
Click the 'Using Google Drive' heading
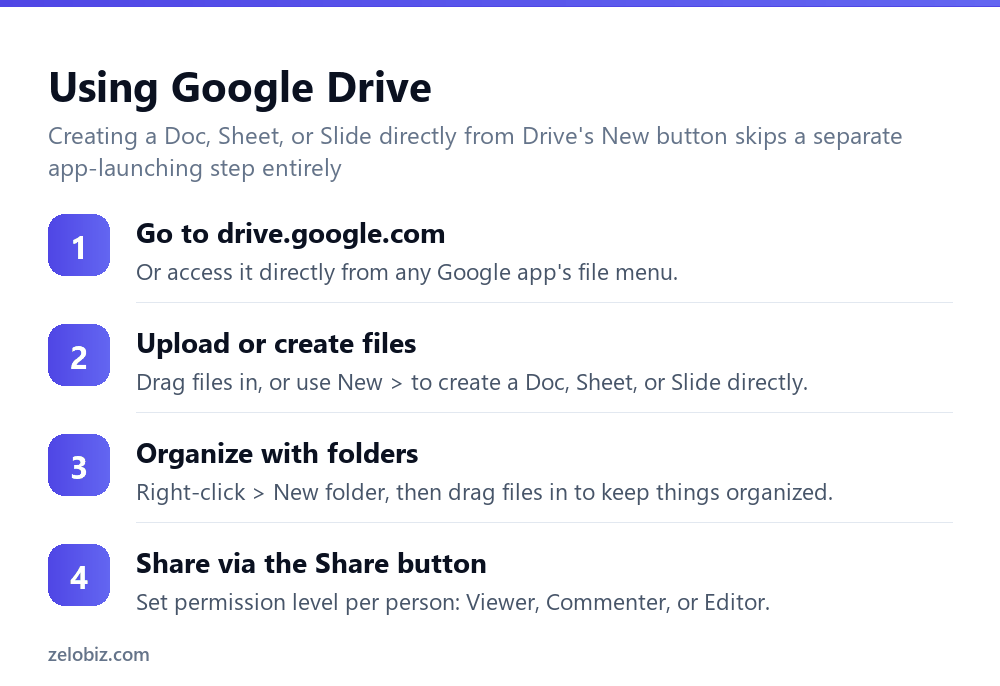click(x=240, y=88)
